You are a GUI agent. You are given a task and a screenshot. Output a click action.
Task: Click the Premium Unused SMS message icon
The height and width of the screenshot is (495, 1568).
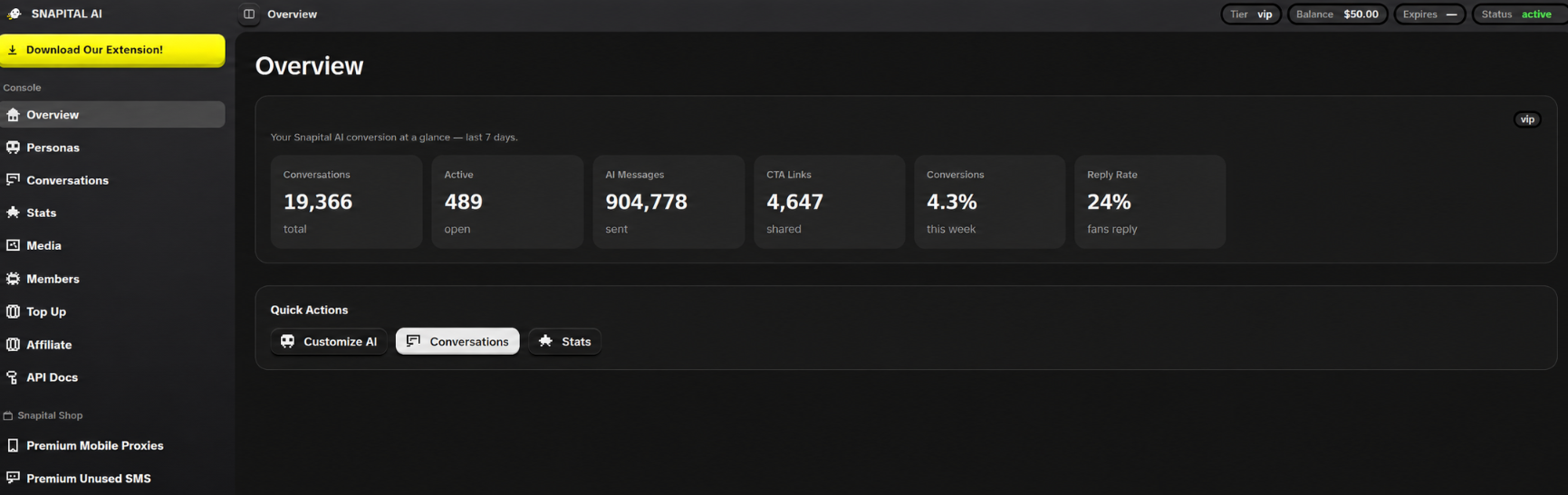(13, 478)
